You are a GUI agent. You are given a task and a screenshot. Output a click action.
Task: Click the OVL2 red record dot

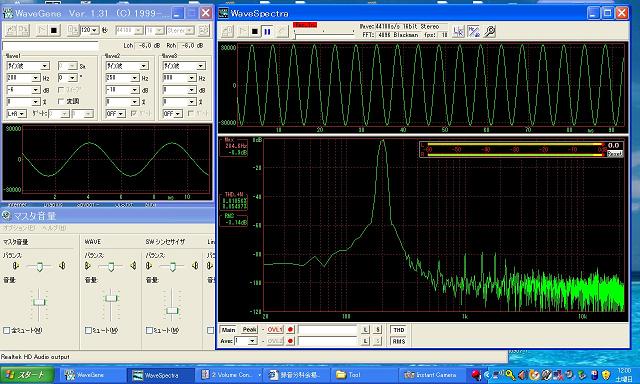point(290,341)
